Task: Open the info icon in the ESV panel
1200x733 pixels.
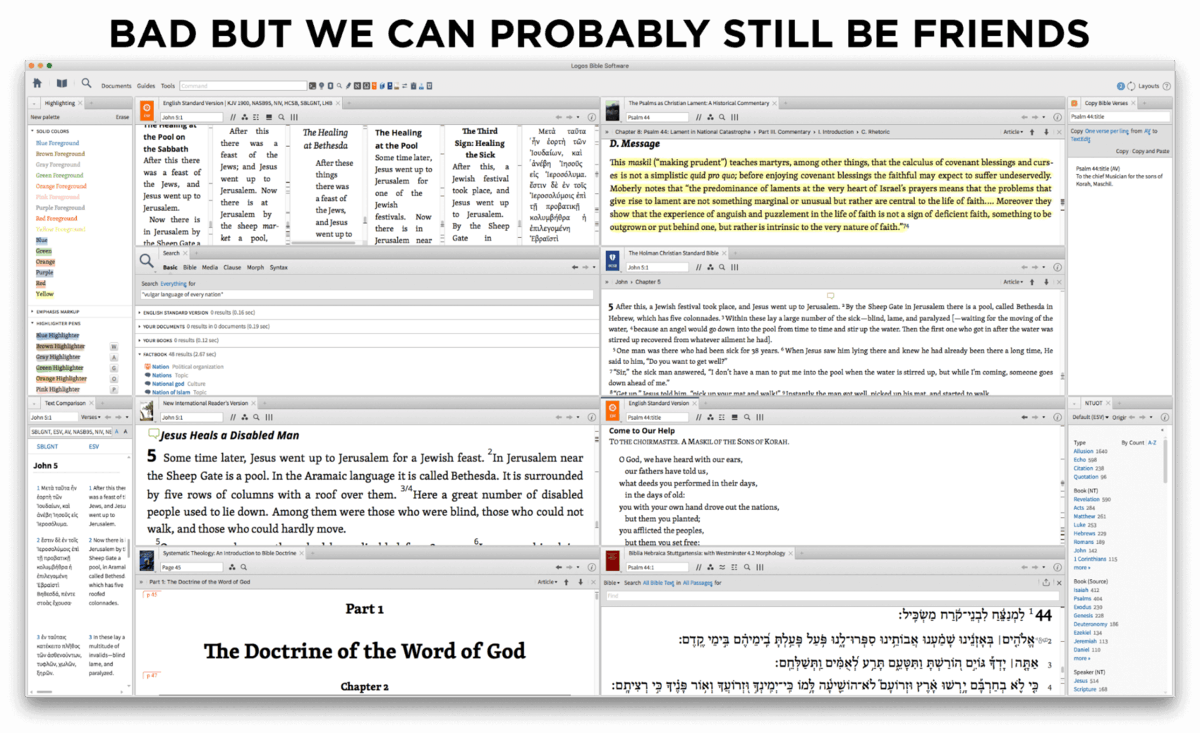Action: coord(591,117)
